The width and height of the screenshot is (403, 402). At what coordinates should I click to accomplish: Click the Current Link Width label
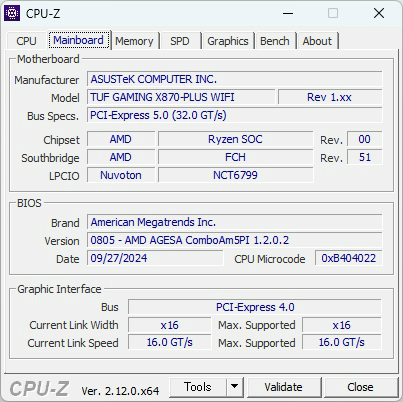(x=74, y=325)
